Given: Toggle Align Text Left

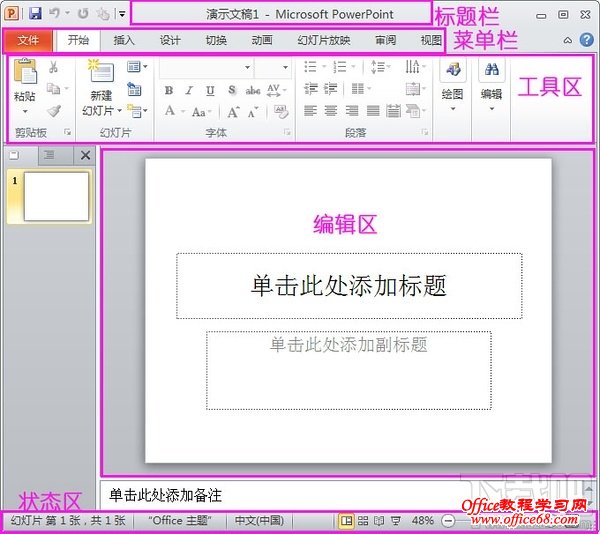Looking at the screenshot, I should 310,111.
